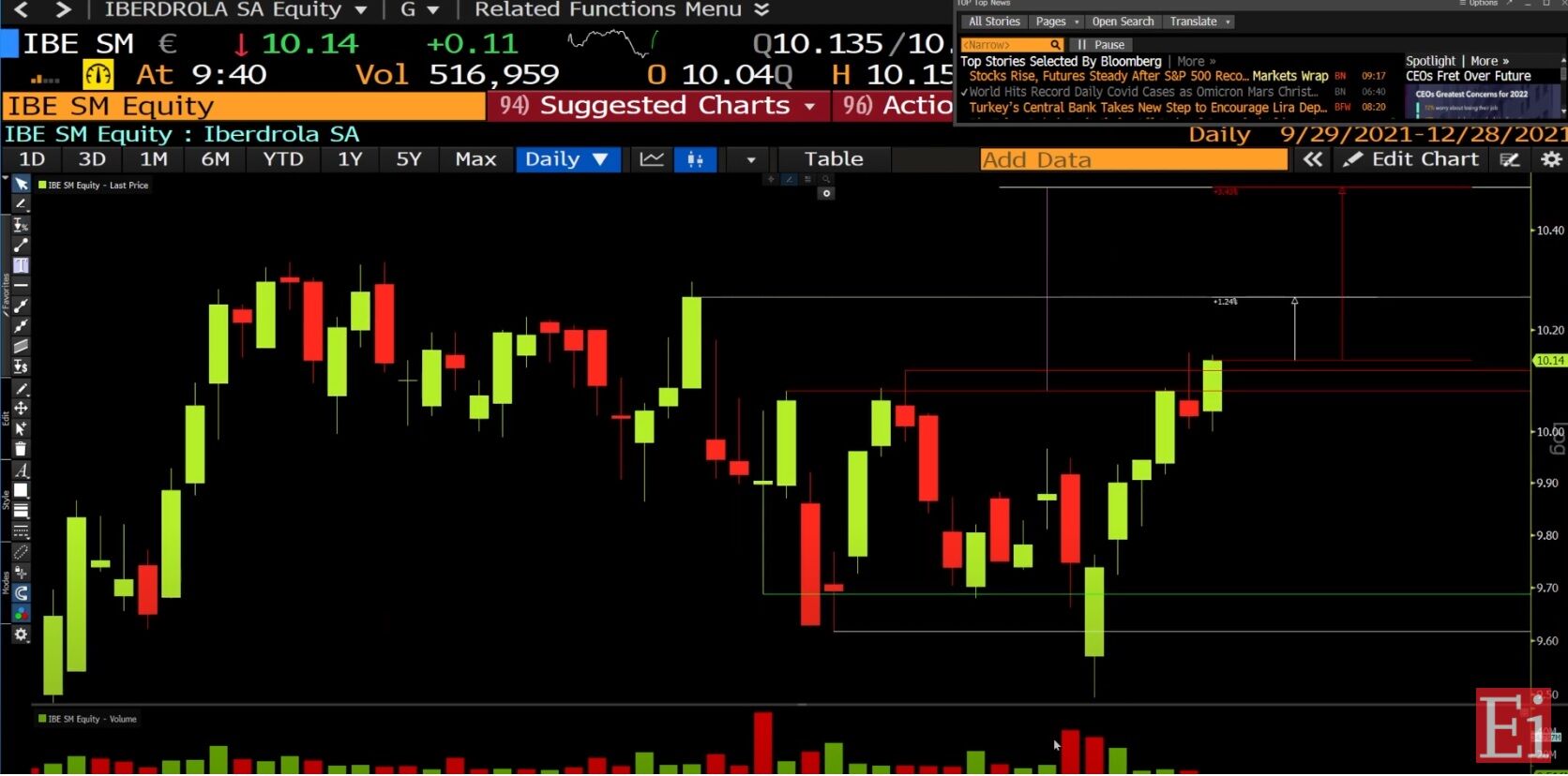Pause the news feed
Screen dimensions: 1568x776
[1101, 45]
